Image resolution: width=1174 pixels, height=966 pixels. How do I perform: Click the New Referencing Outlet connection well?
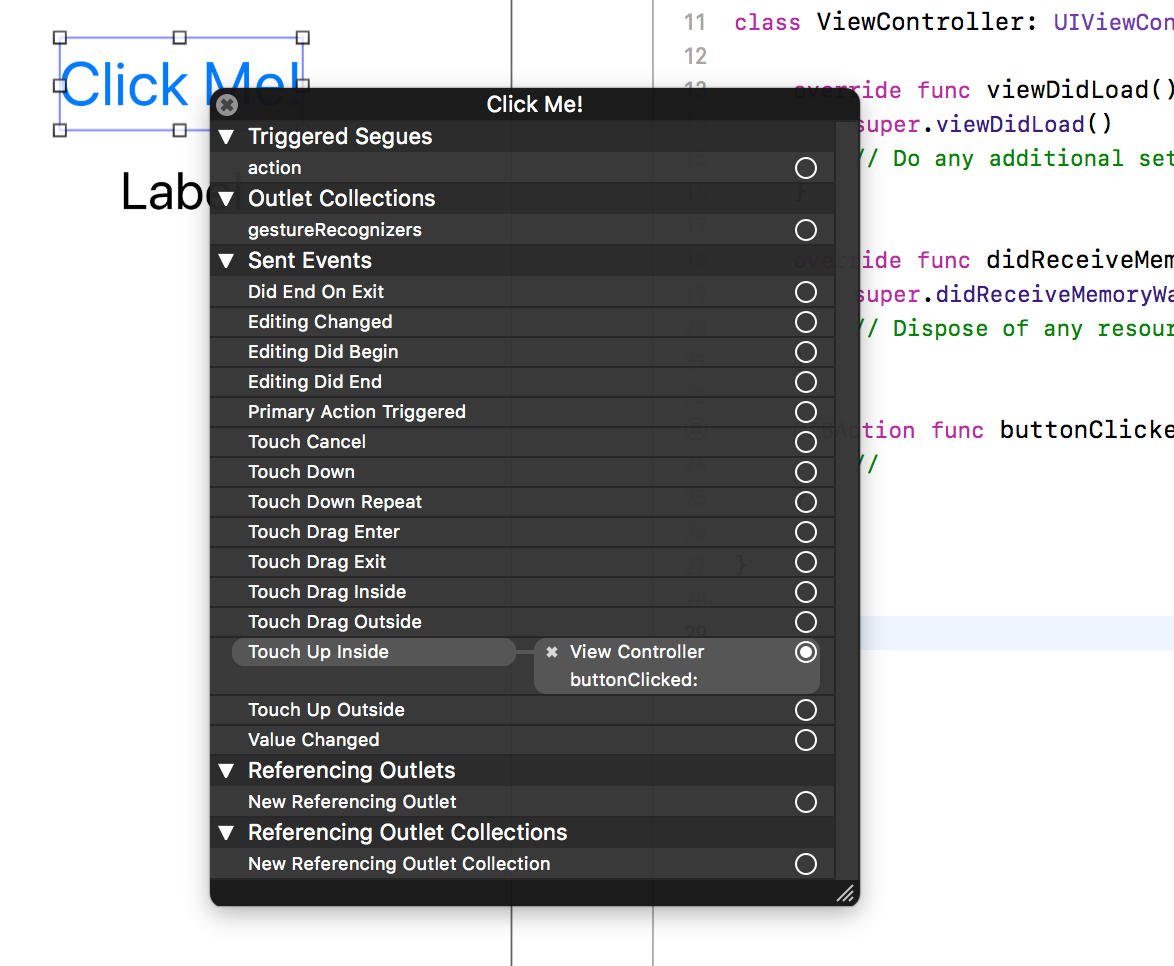tap(806, 801)
